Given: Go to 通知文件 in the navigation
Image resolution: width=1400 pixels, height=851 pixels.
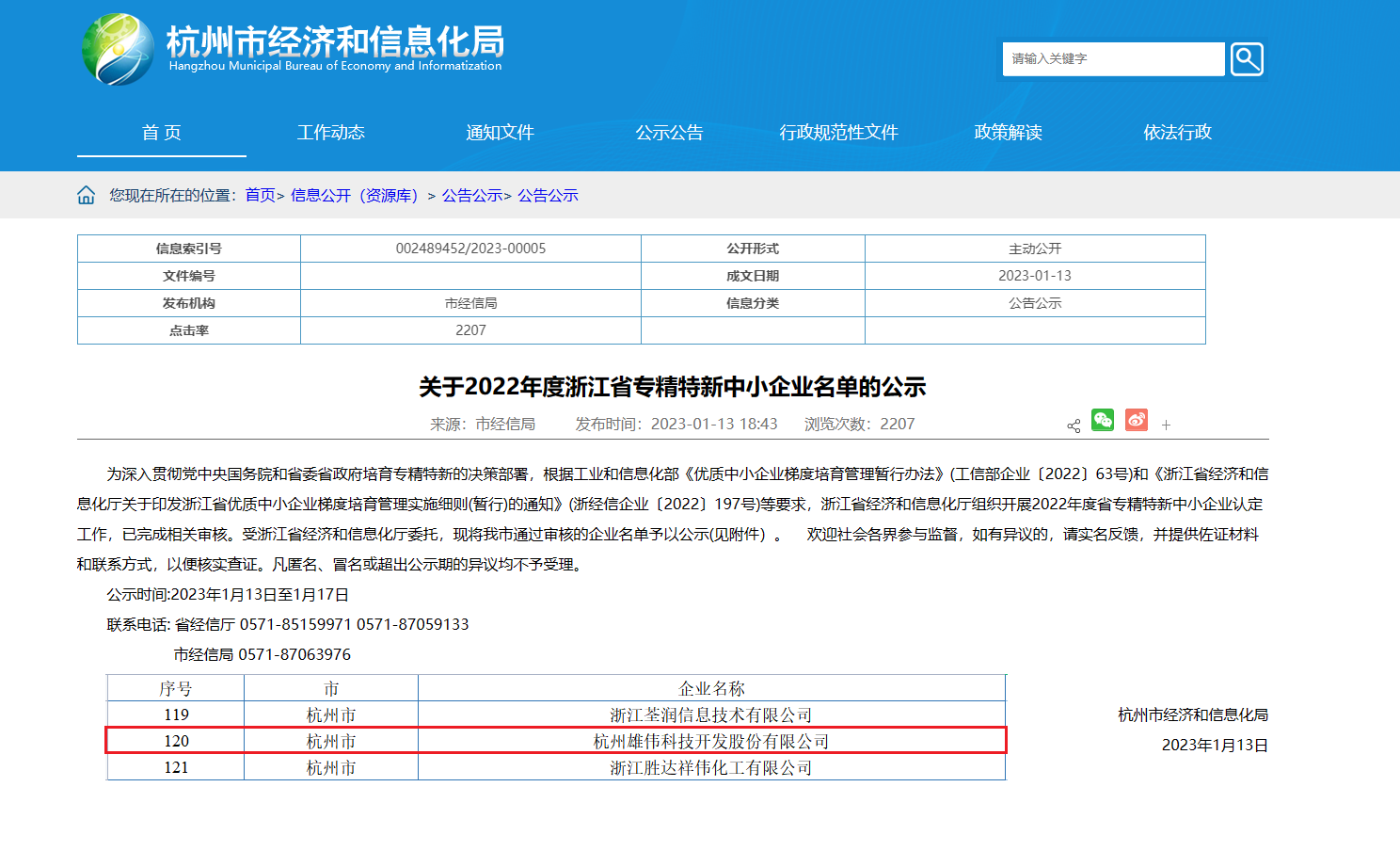Looking at the screenshot, I should (501, 133).
